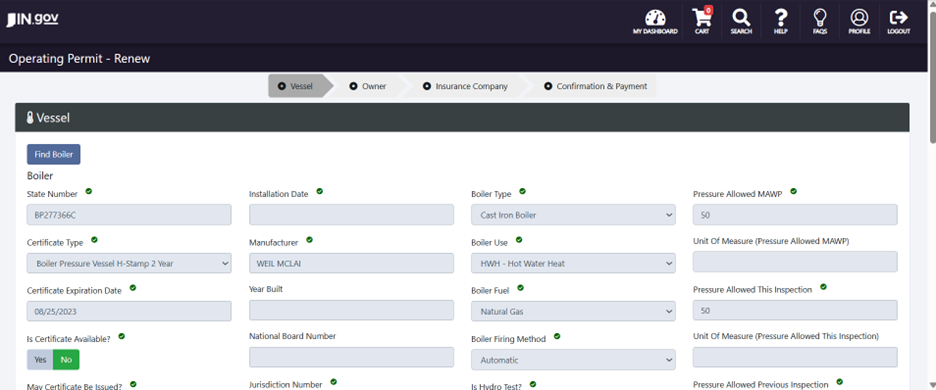Open My Dashboard from the header

[655, 22]
